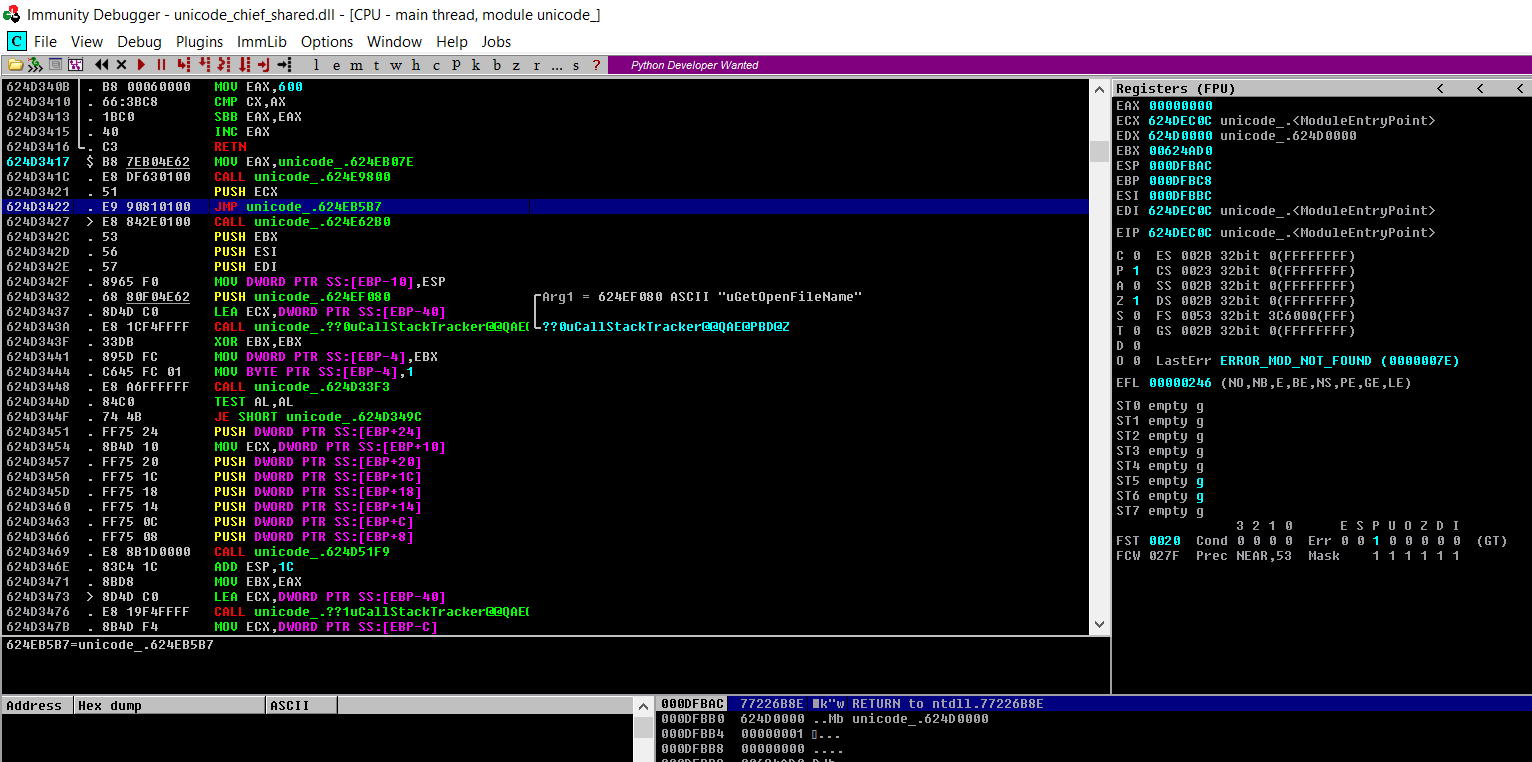Click disassembly scrollbar down arrow
The height and width of the screenshot is (762, 1532).
pos(1099,624)
